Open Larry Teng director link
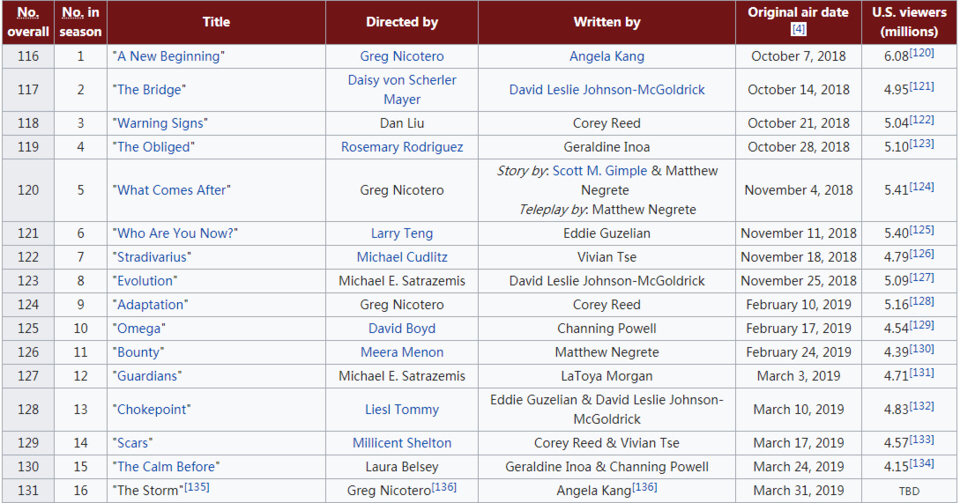 tap(401, 233)
